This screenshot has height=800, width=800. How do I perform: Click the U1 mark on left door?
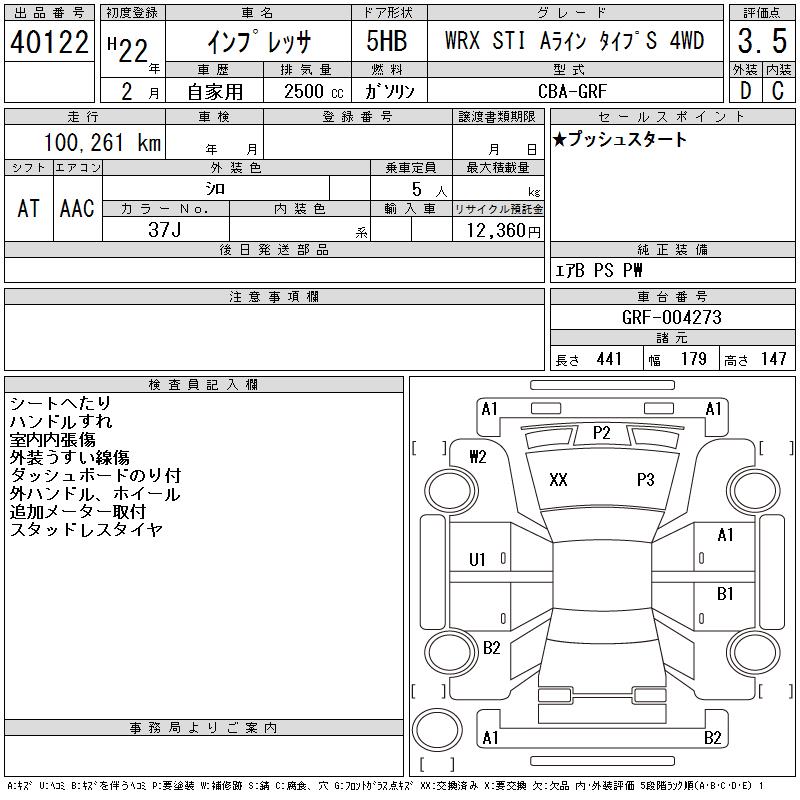coord(477,560)
